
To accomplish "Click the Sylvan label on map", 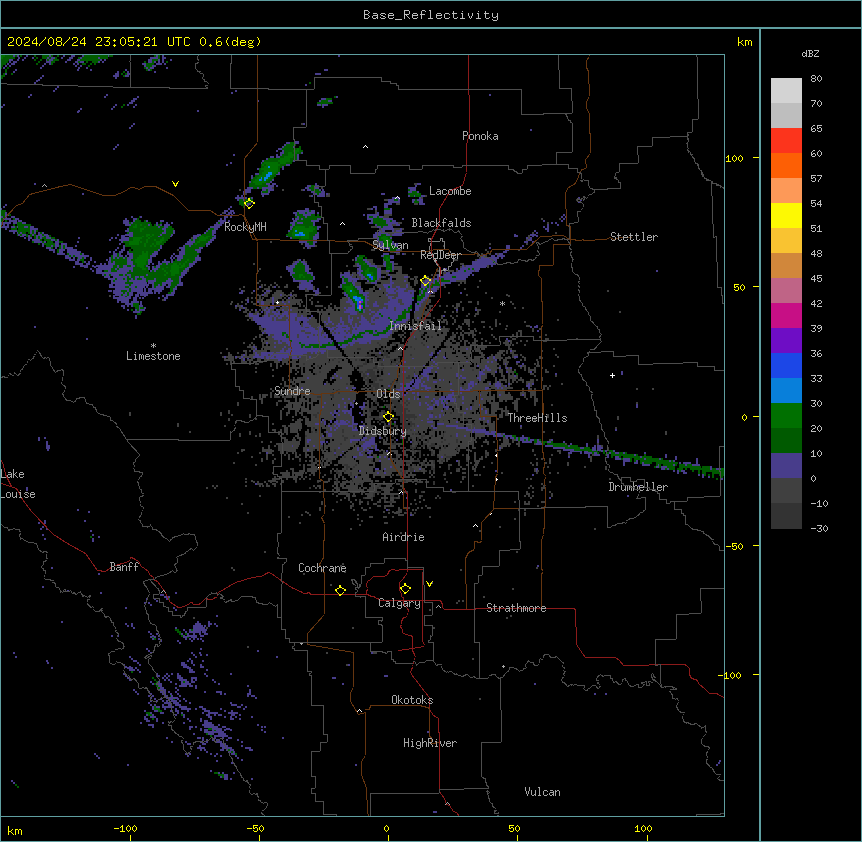I will [x=390, y=245].
